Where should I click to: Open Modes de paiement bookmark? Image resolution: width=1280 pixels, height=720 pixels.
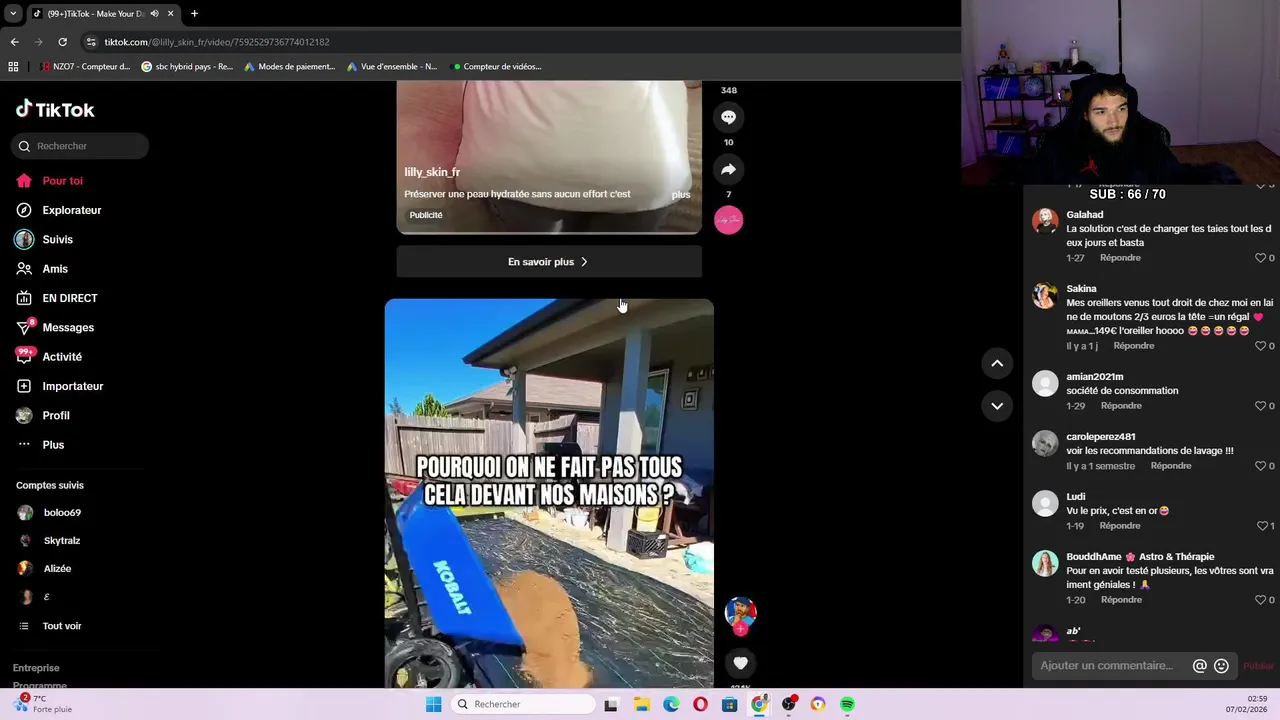coord(289,67)
